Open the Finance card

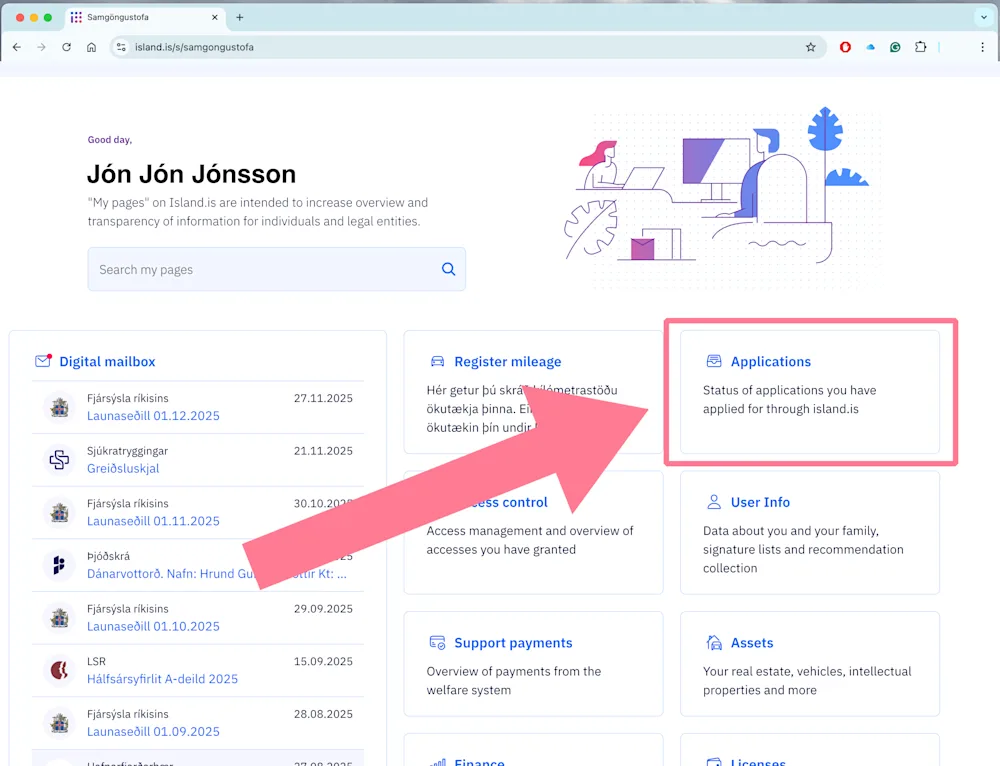533,750
